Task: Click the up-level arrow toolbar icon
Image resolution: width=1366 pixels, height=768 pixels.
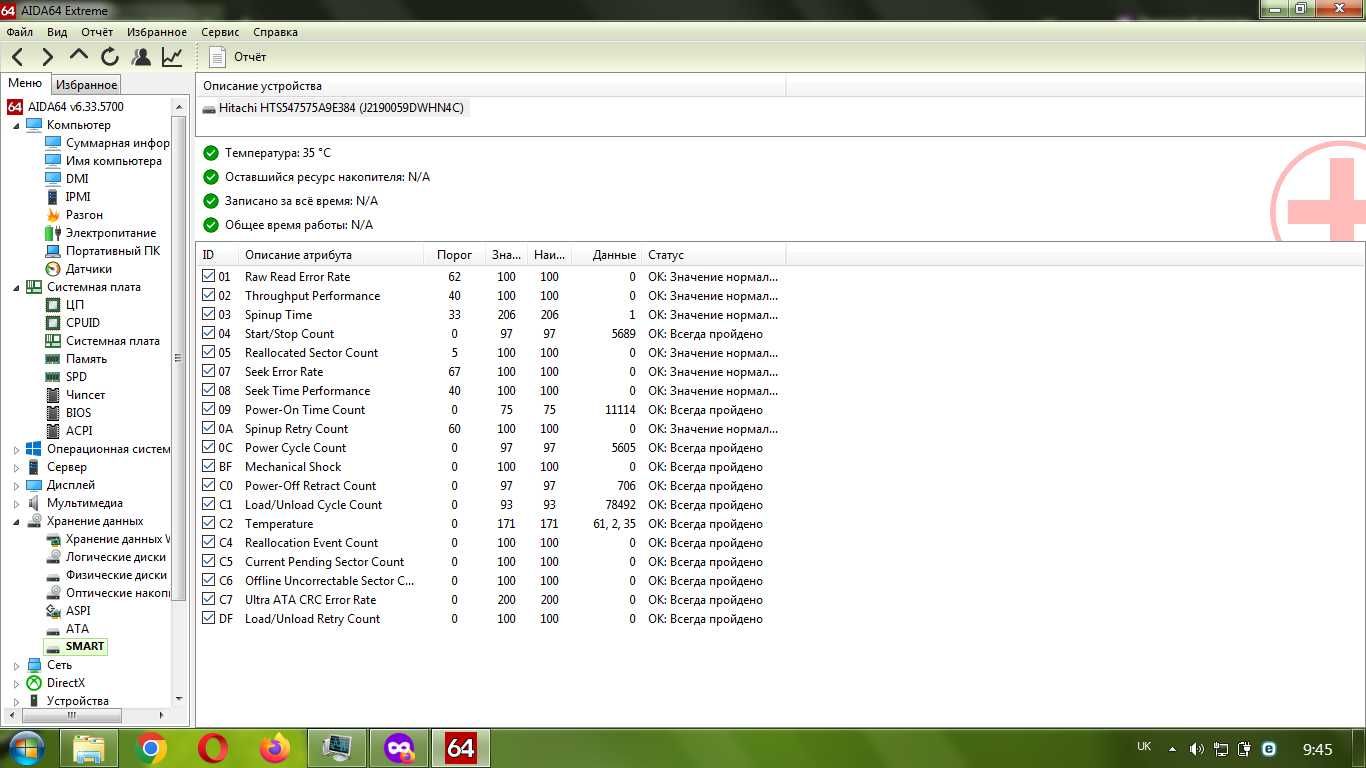Action: coord(79,57)
